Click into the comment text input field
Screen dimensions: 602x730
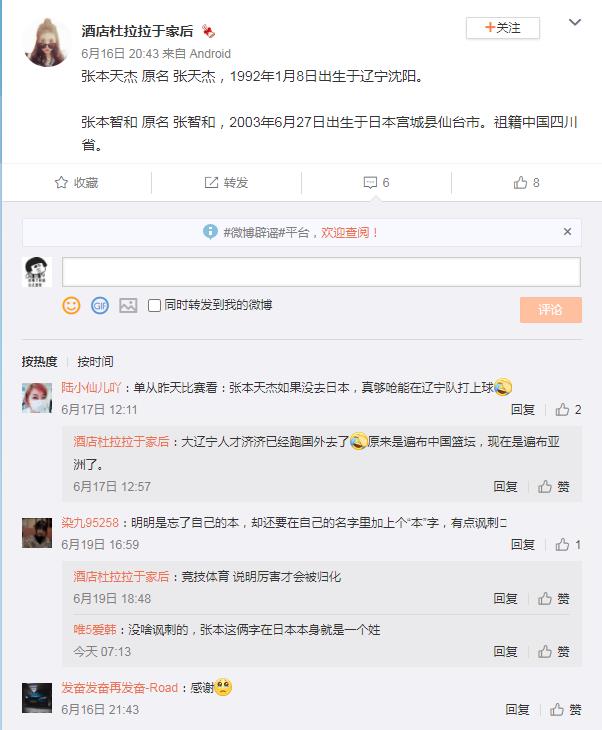tap(321, 272)
